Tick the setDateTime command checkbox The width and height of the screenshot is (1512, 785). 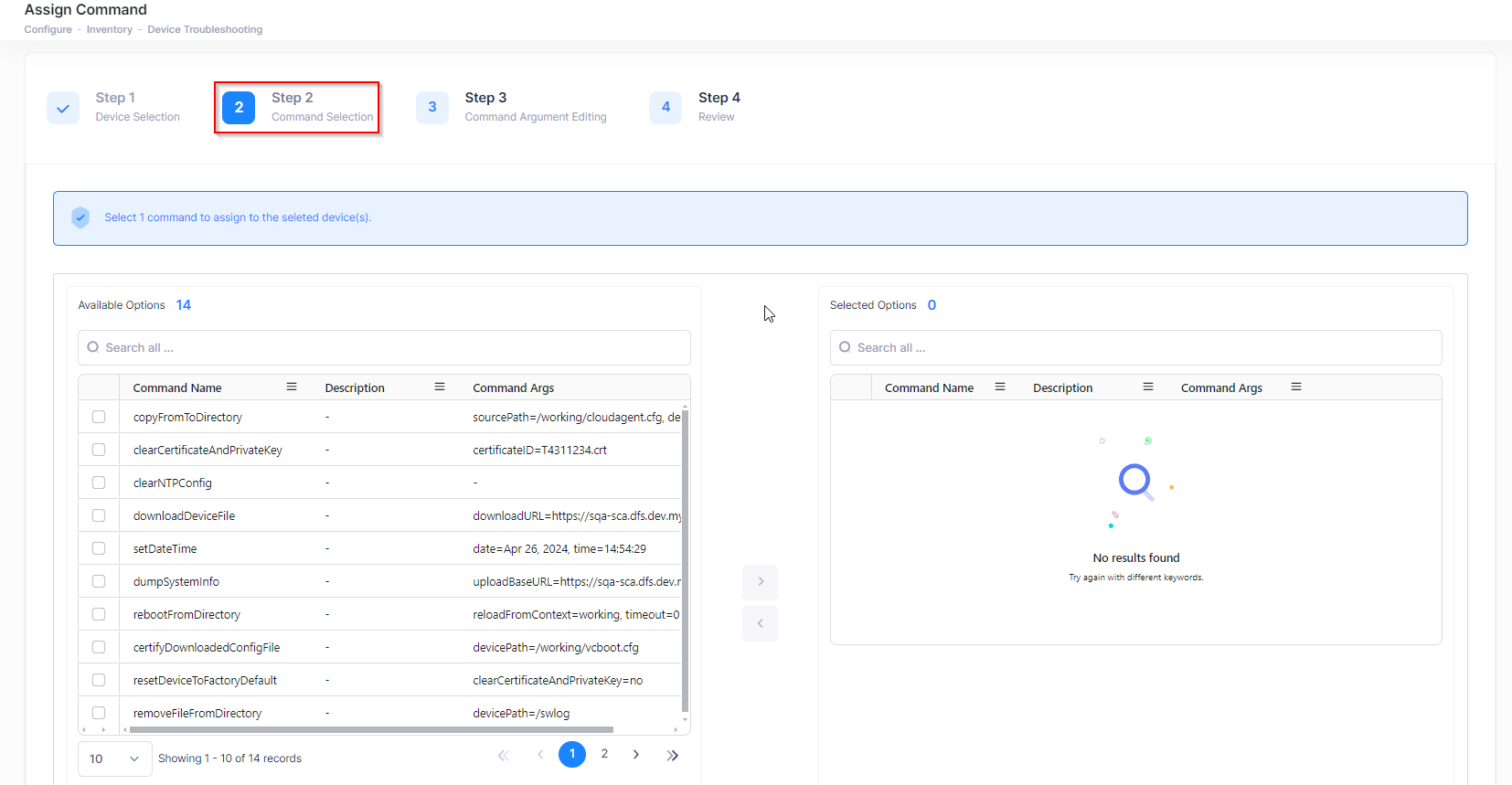coord(99,549)
